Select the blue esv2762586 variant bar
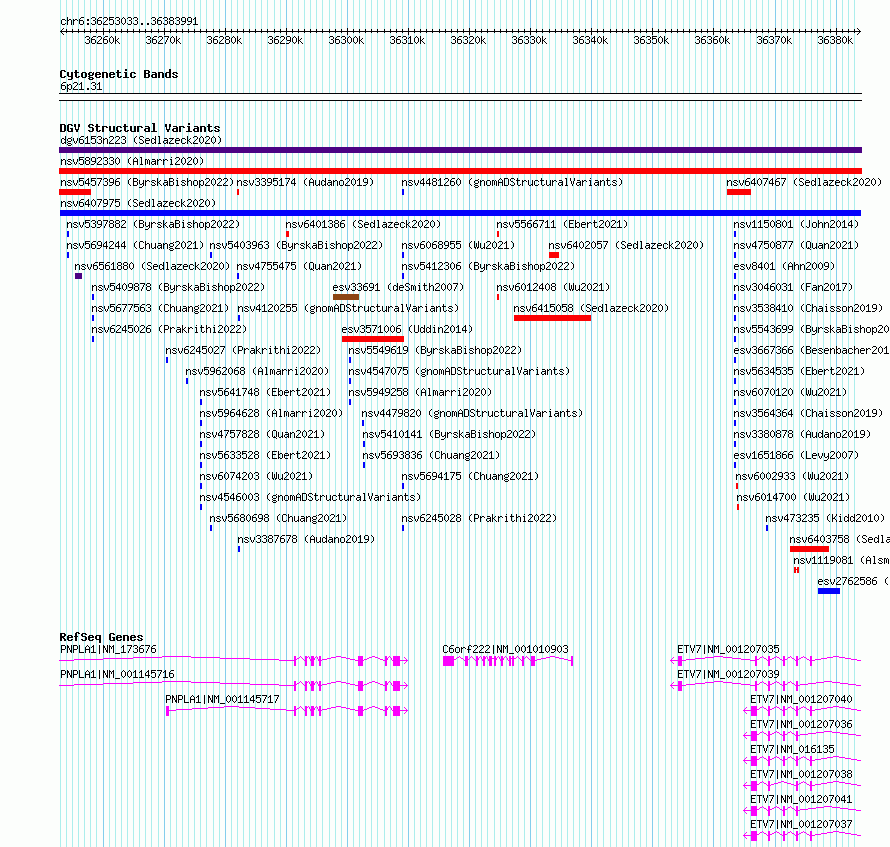 829,591
